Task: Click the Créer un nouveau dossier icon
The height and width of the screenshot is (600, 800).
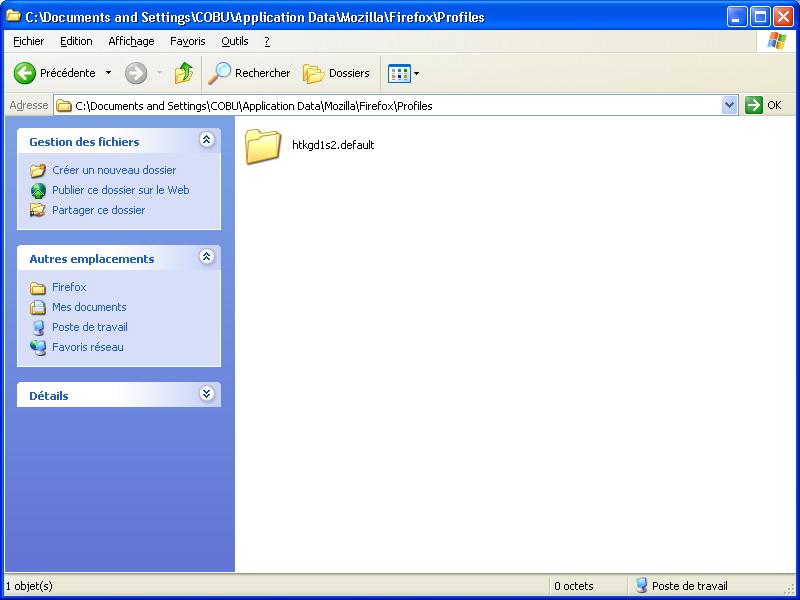Action: coord(38,170)
